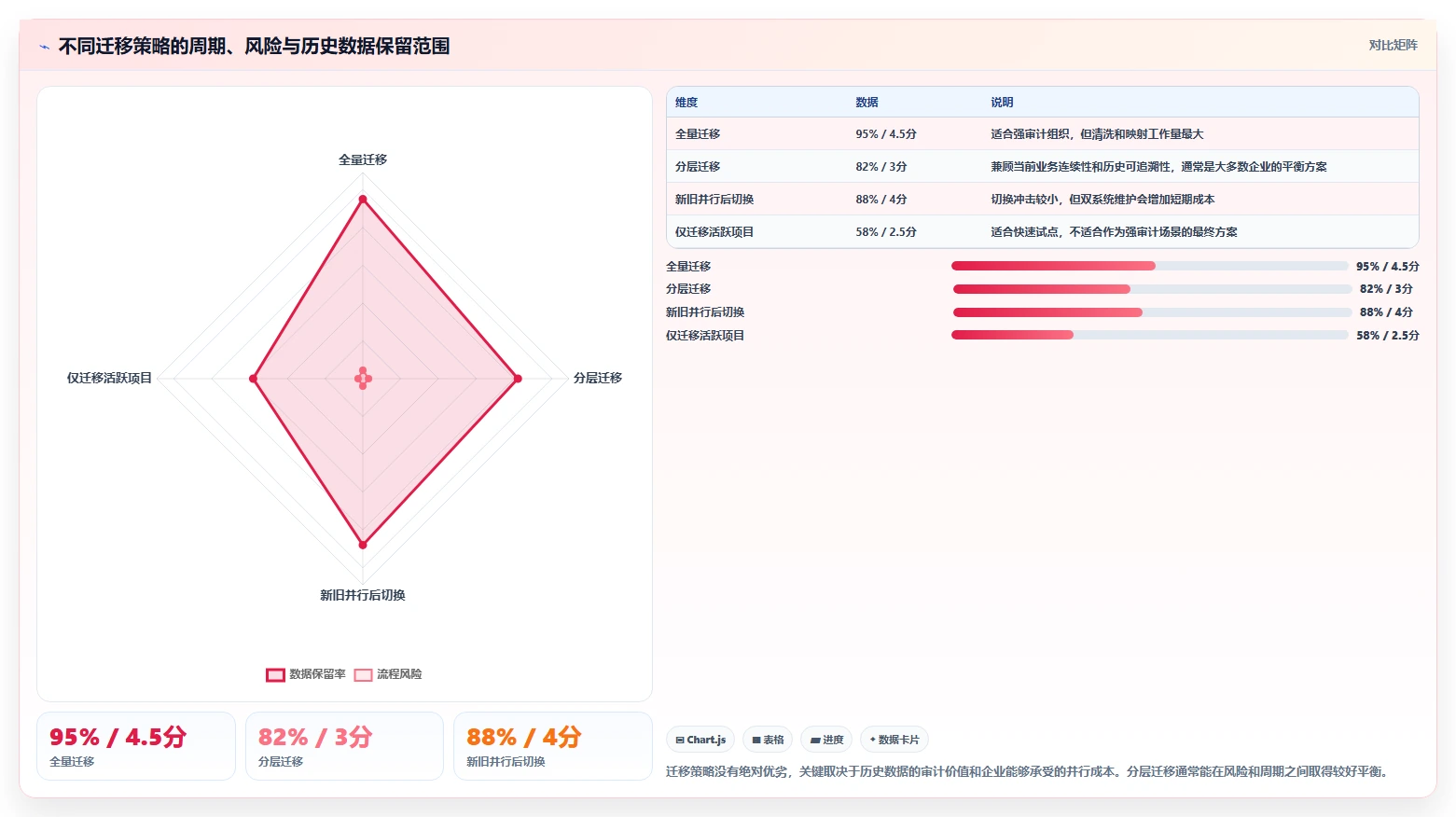Click the lightning icon beside the title
This screenshot has height=817, width=1456.
[44, 47]
